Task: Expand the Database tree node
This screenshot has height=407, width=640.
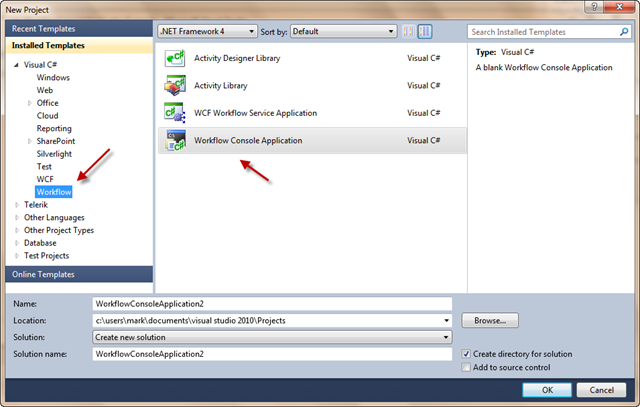Action: point(17,243)
